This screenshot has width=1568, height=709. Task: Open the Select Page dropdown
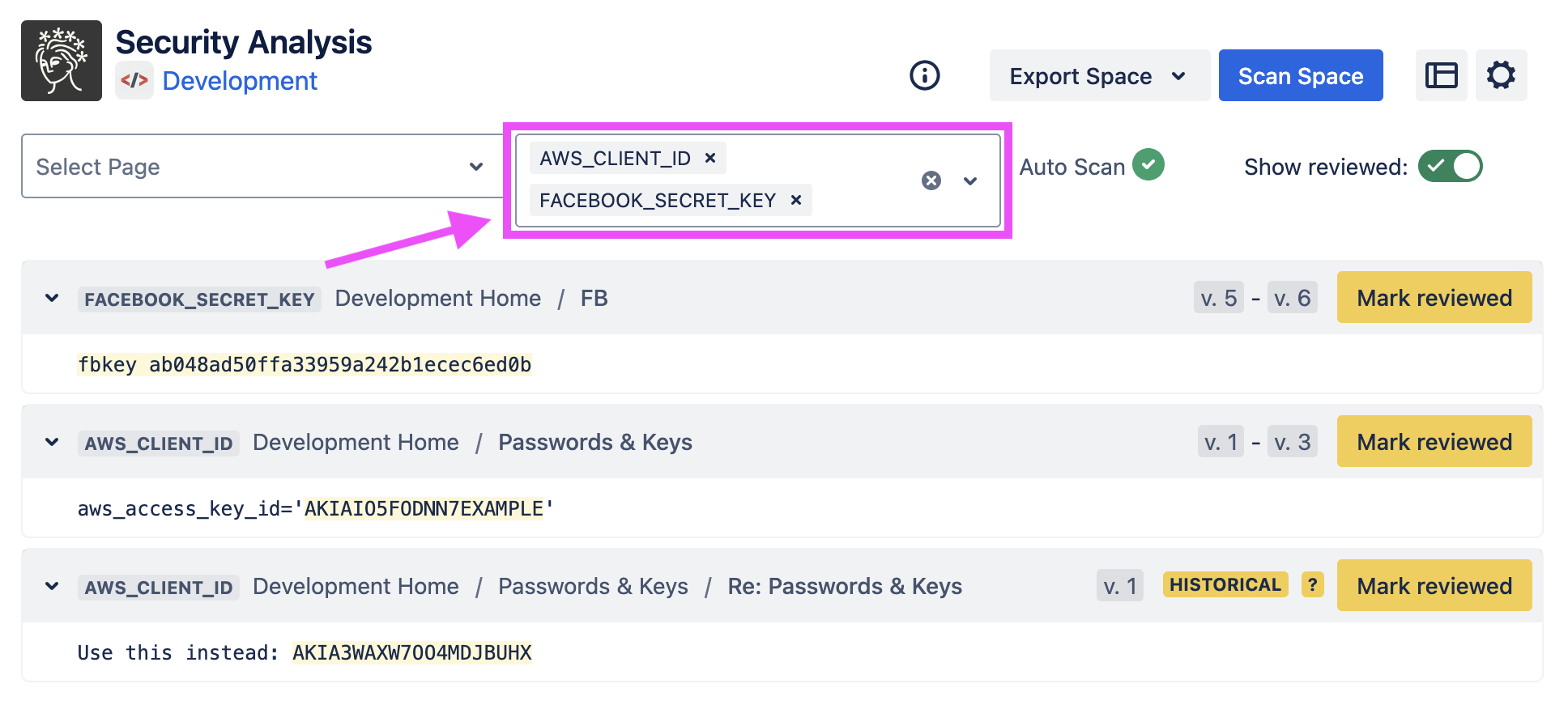[261, 166]
